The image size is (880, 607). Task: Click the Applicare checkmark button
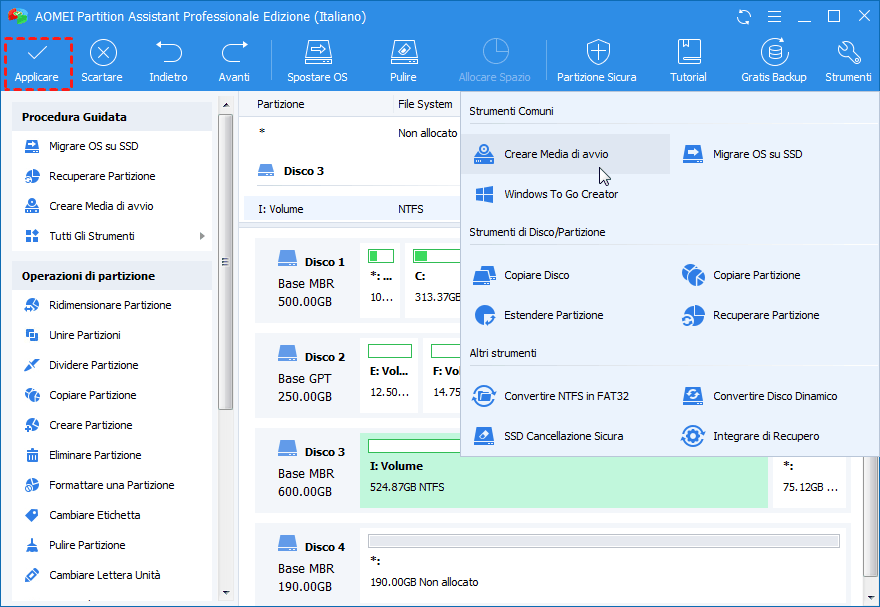click(36, 61)
